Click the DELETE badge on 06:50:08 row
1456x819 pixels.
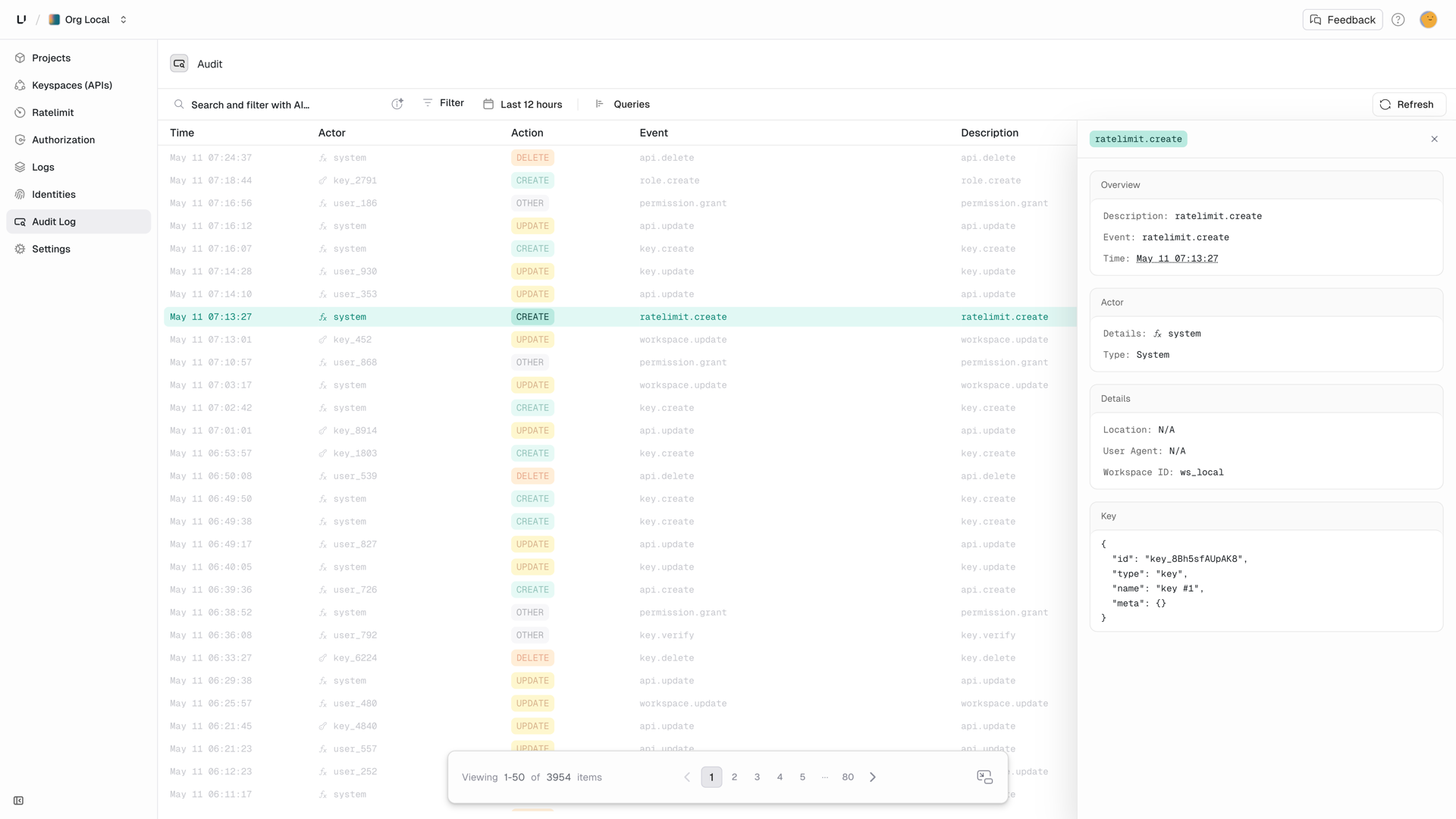532,476
